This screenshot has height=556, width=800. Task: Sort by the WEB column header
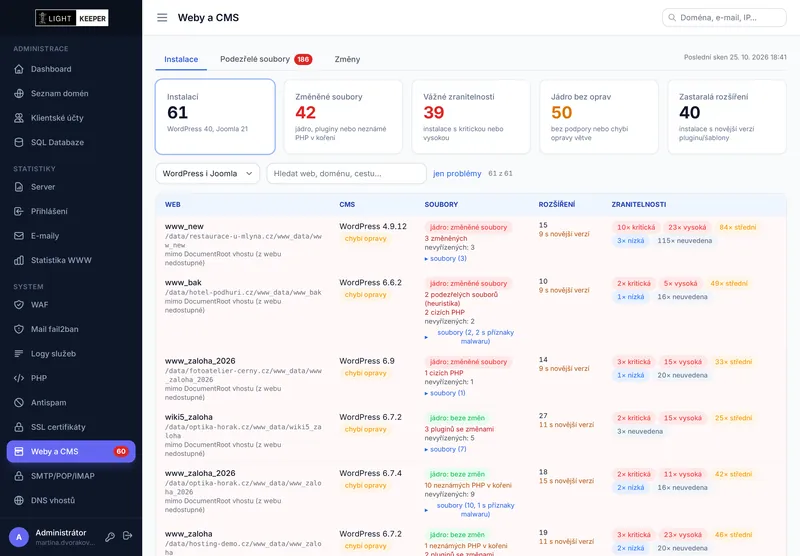click(x=172, y=205)
